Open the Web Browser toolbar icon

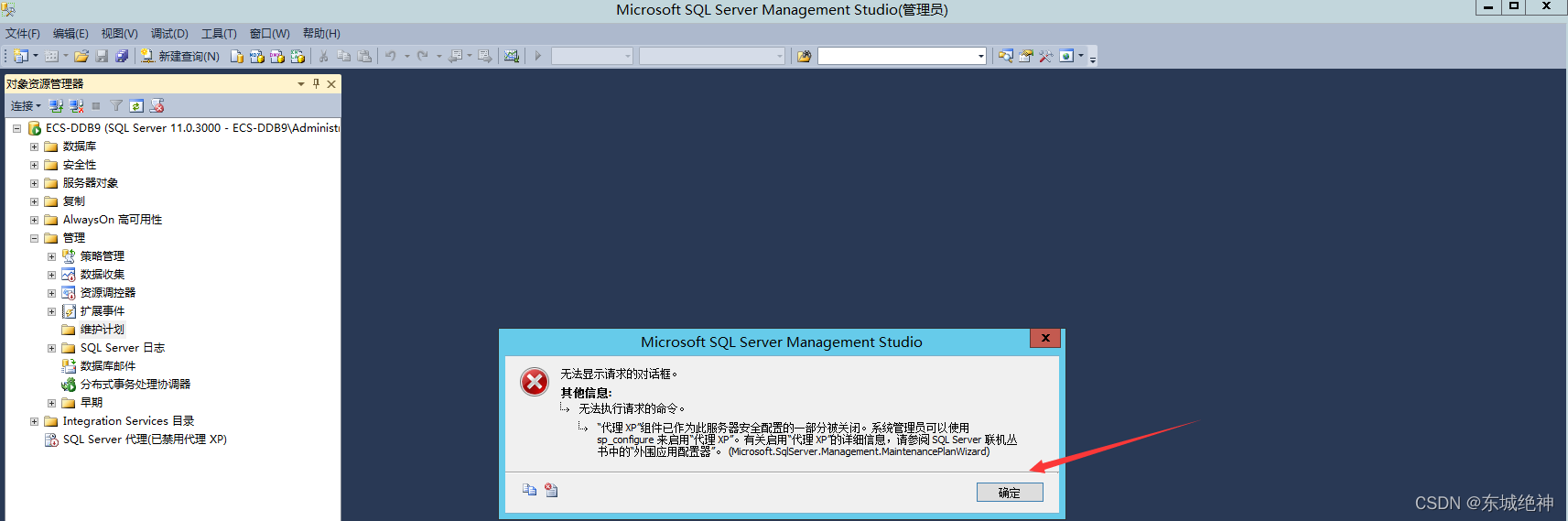(1066, 56)
